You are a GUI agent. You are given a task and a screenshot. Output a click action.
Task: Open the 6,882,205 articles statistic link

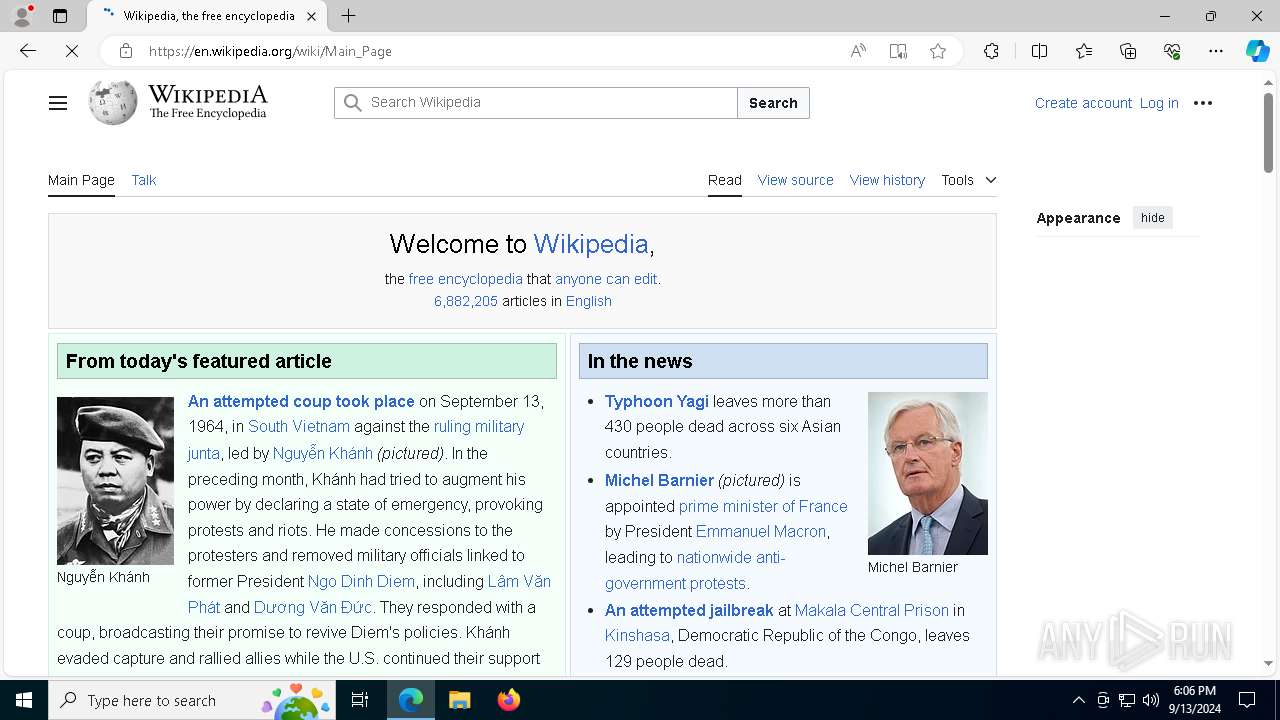click(x=465, y=301)
